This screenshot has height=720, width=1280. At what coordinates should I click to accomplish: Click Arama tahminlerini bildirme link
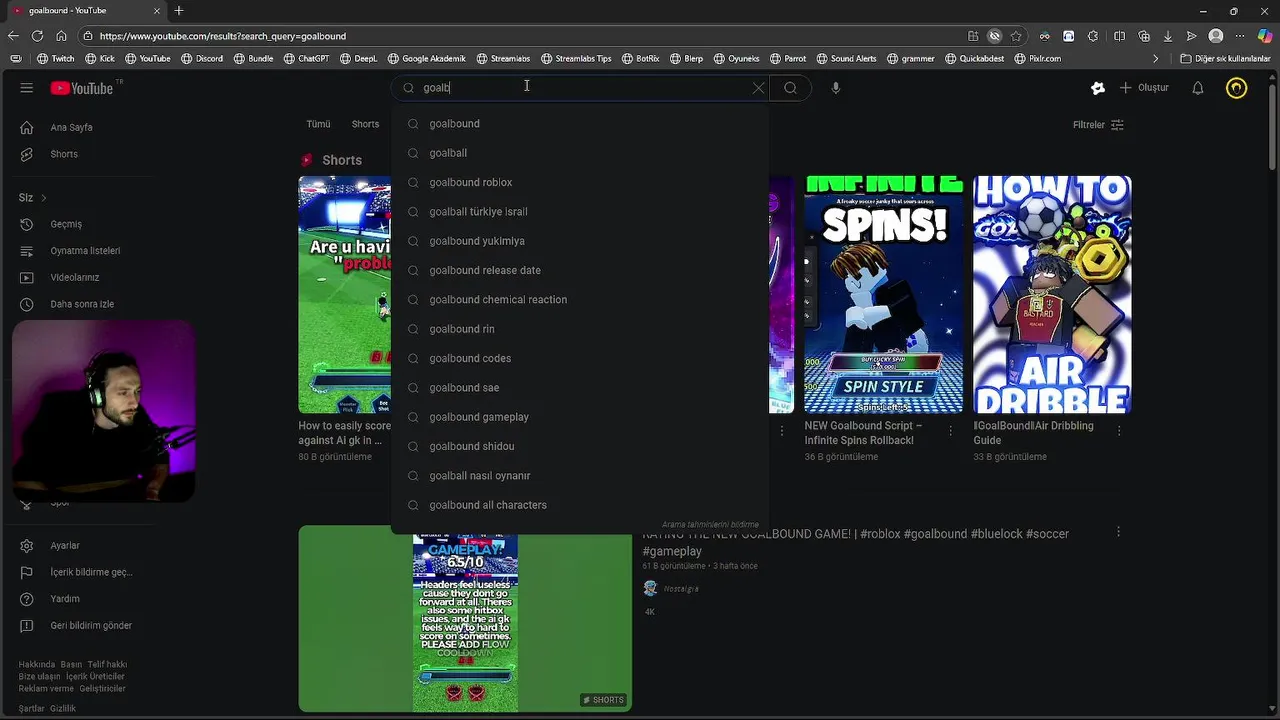710,524
